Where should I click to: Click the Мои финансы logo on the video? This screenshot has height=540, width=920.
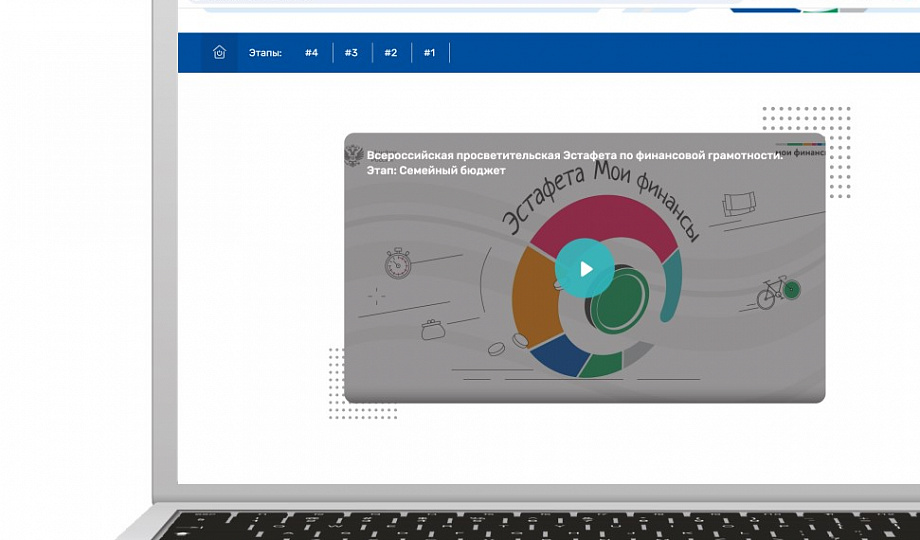point(800,150)
